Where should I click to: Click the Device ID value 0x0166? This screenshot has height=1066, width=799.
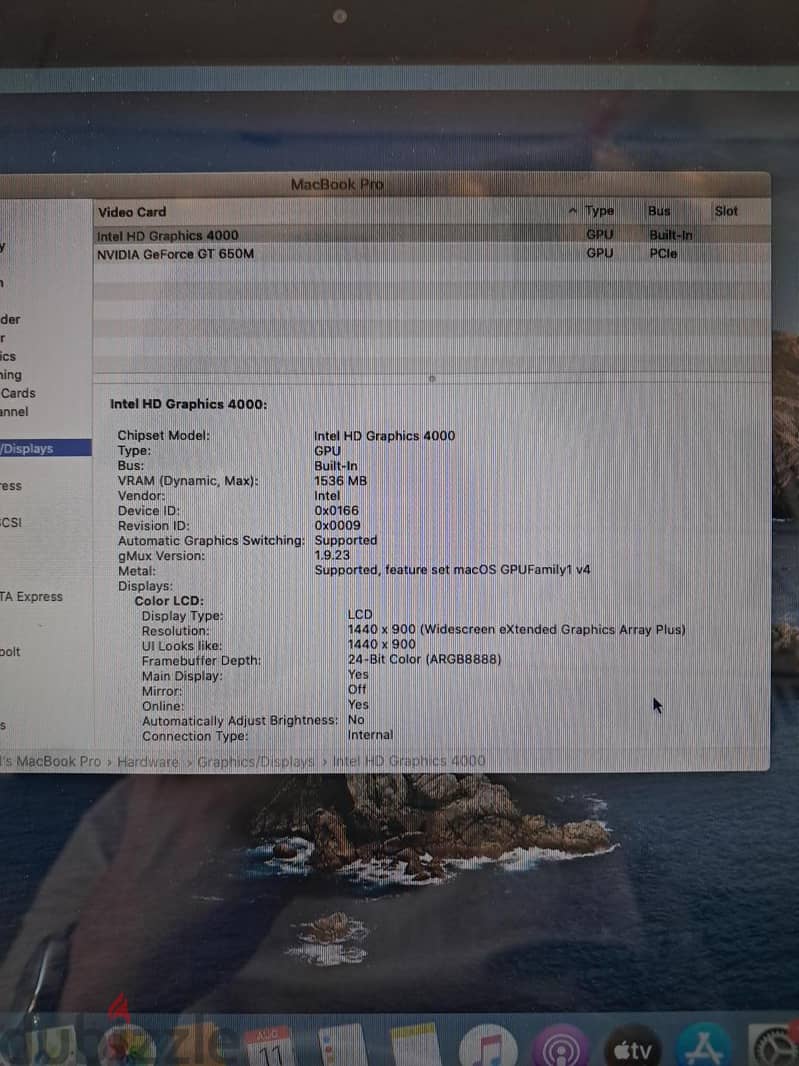point(336,511)
